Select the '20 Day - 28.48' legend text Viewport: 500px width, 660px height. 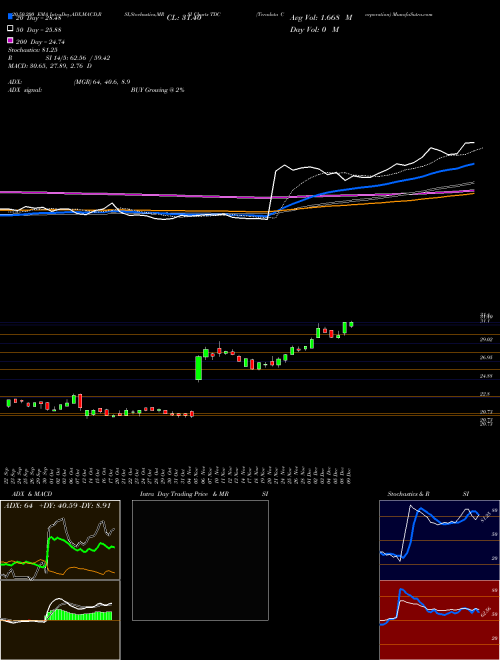point(39,18)
